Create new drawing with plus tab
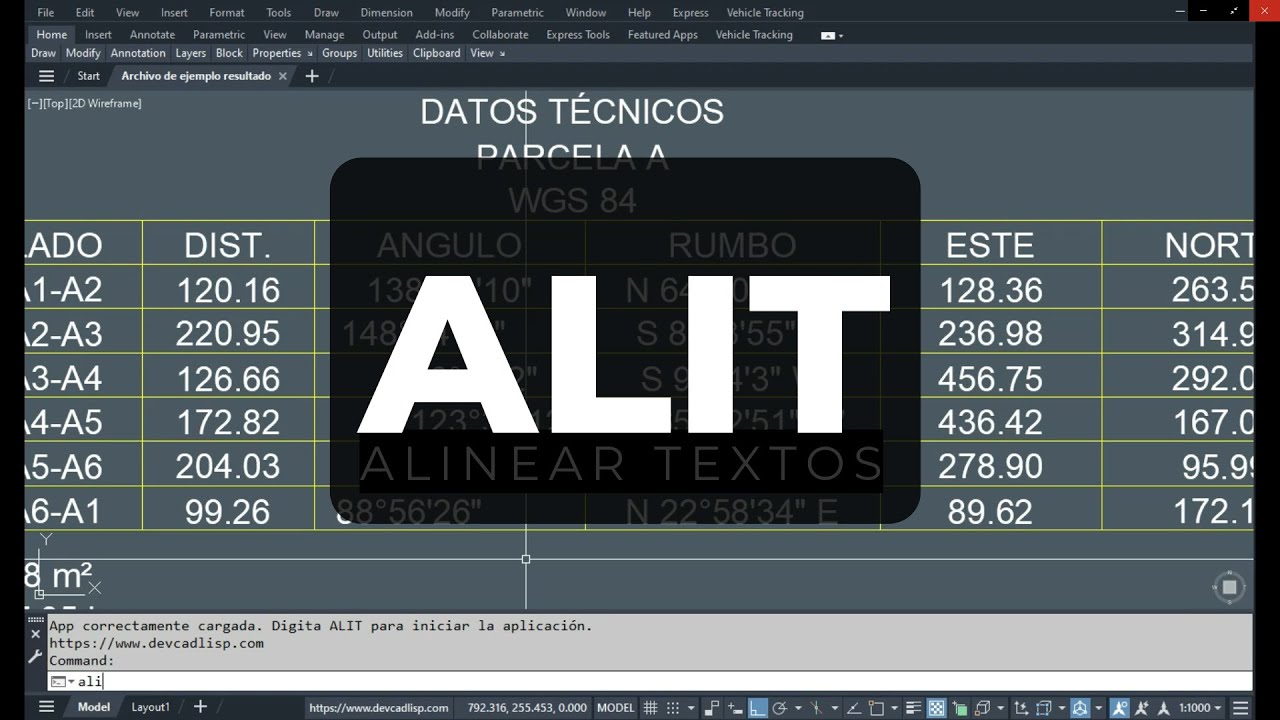Screen dimensions: 1280x720 (x=311, y=76)
